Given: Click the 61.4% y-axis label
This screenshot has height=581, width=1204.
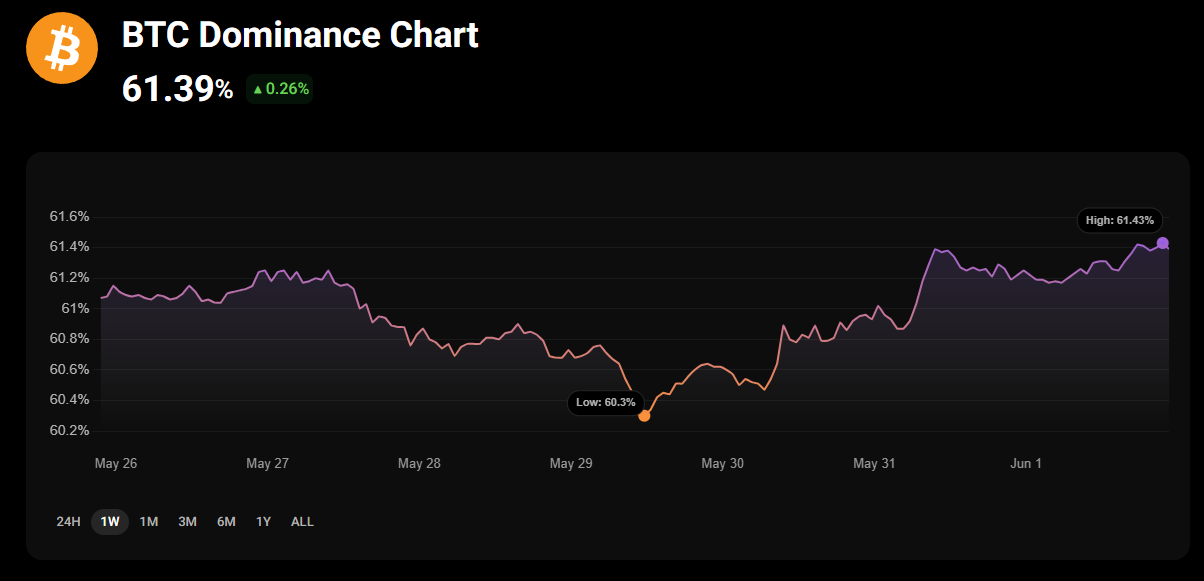Looking at the screenshot, I should point(69,247).
